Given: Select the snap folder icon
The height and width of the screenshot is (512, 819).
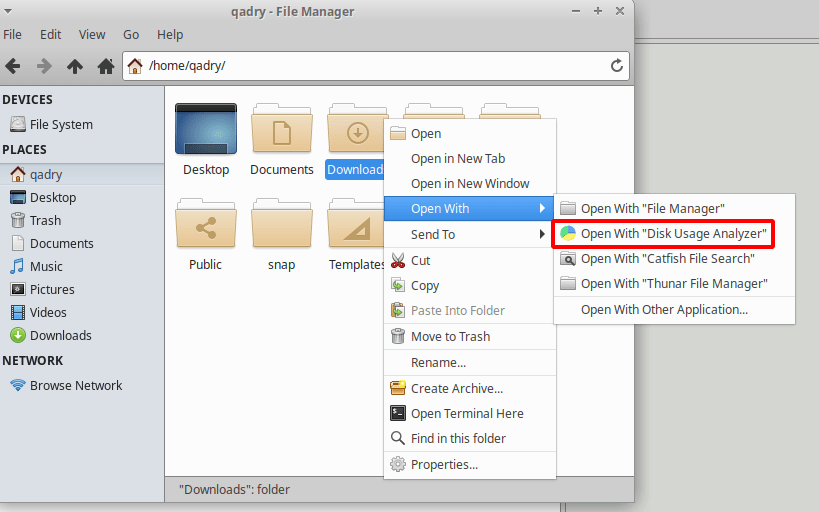Looking at the screenshot, I should tap(282, 224).
